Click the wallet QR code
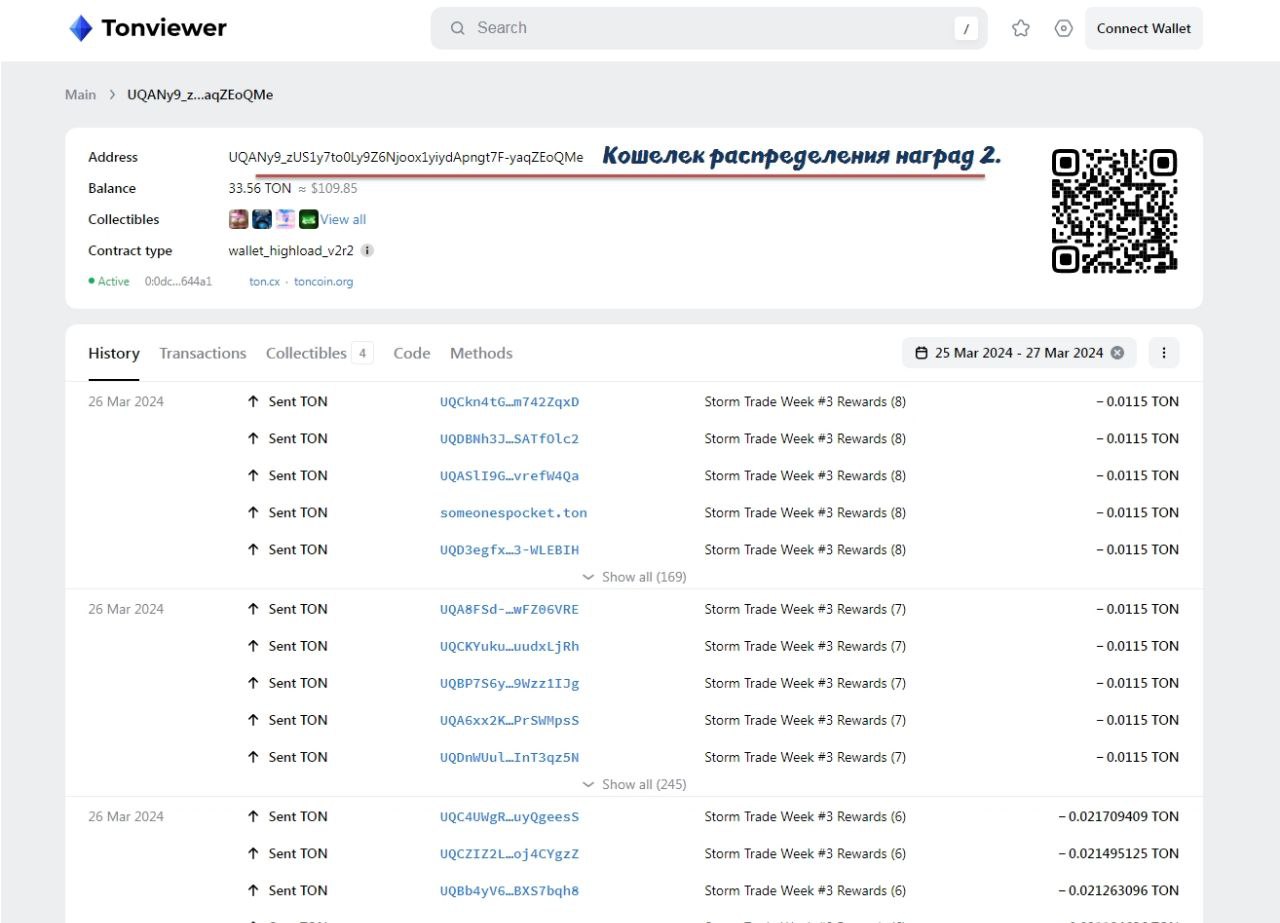1280x923 pixels. (1114, 211)
